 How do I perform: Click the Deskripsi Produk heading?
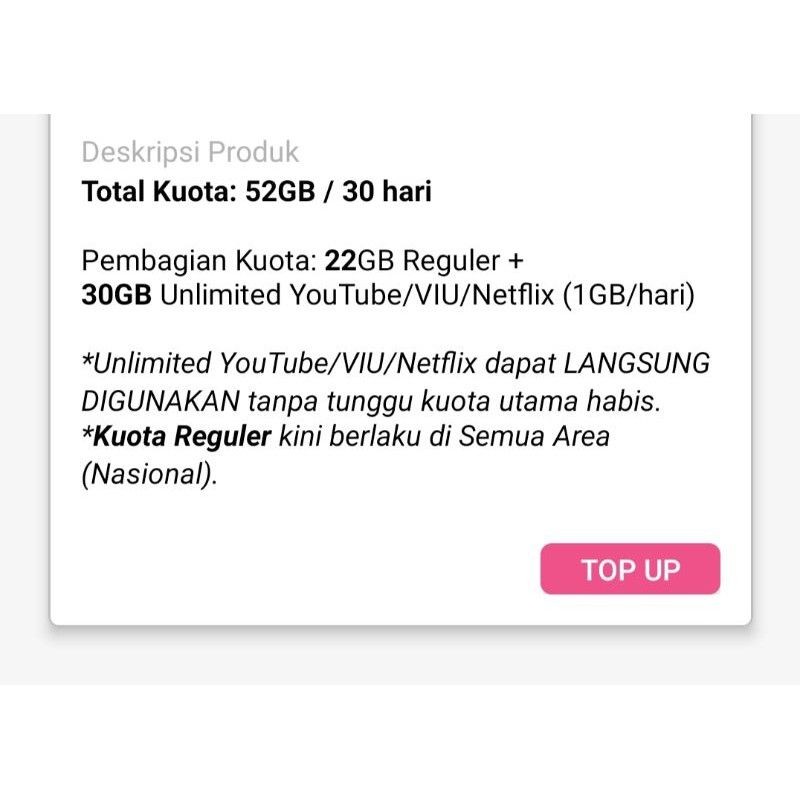pyautogui.click(x=190, y=153)
